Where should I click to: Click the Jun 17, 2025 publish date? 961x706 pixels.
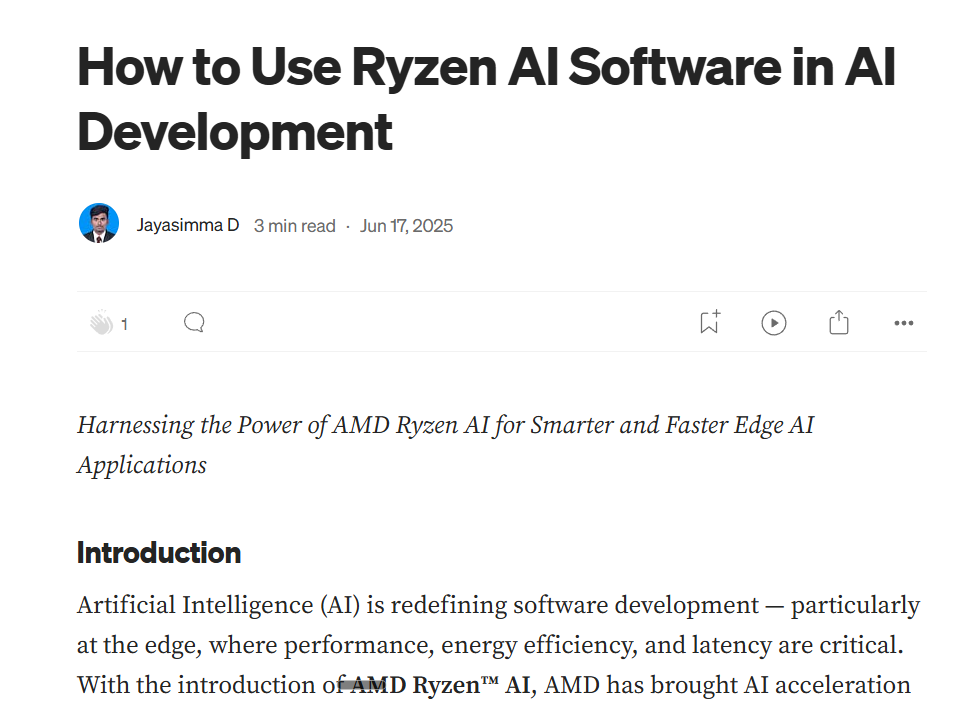point(406,226)
